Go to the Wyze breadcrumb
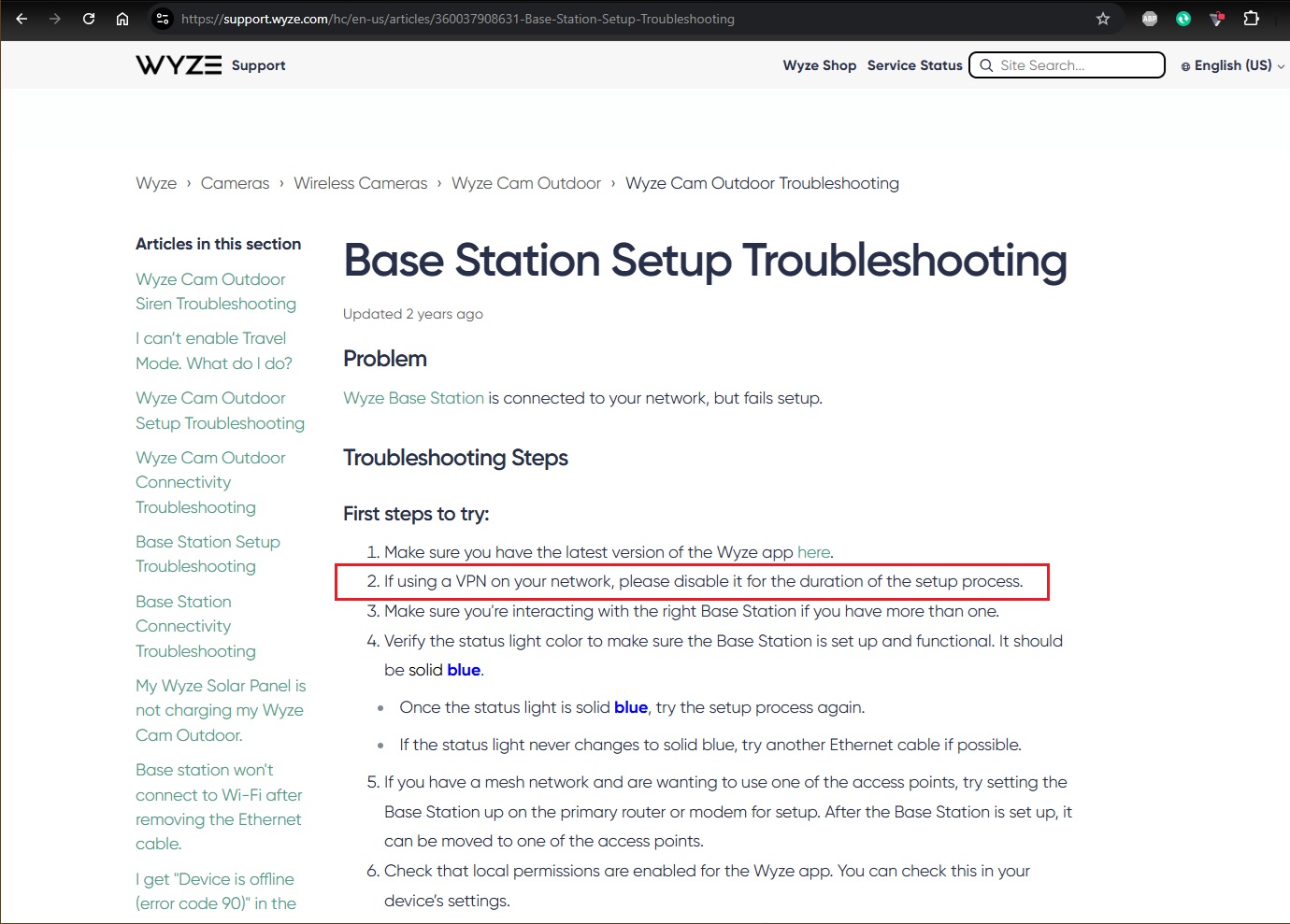This screenshot has height=924, width=1290. [156, 183]
